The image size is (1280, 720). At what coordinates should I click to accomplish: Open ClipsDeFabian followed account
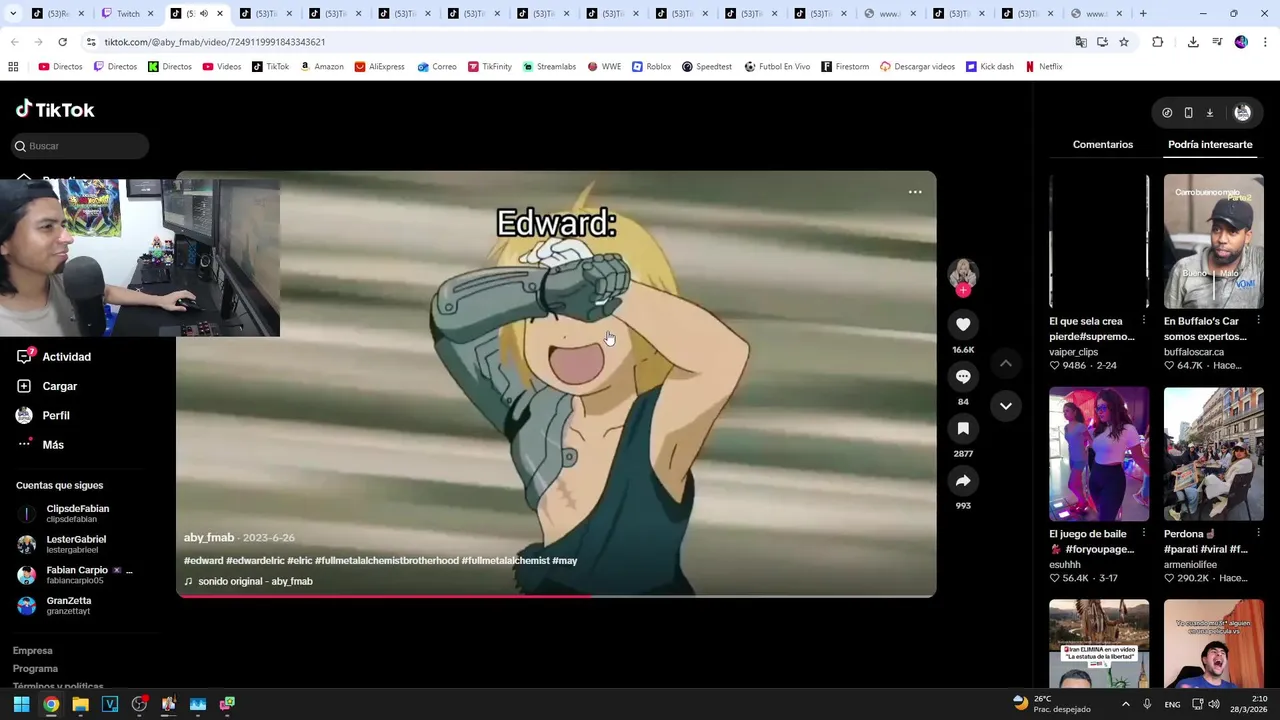[75, 514]
